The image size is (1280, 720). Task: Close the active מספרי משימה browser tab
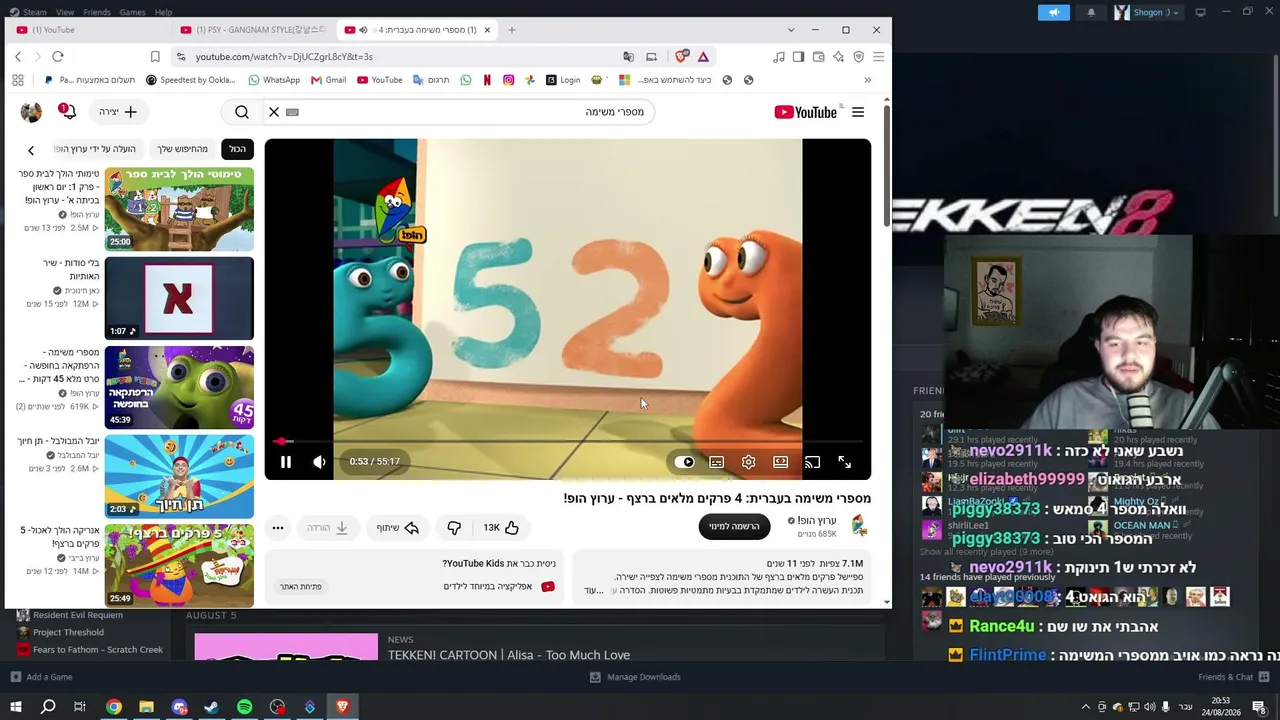(487, 30)
